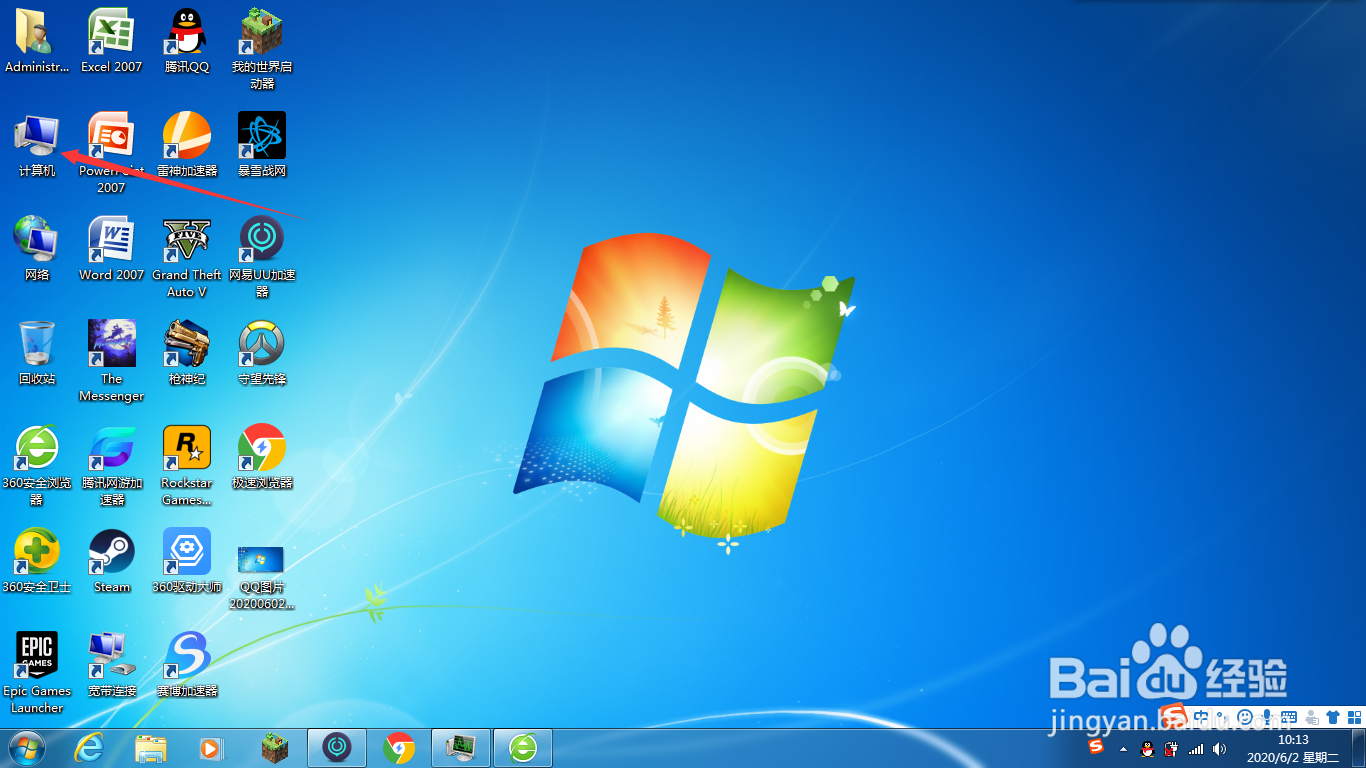Open the smiley emoji panel on IME bar
This screenshot has width=1366, height=768.
coord(1244,717)
